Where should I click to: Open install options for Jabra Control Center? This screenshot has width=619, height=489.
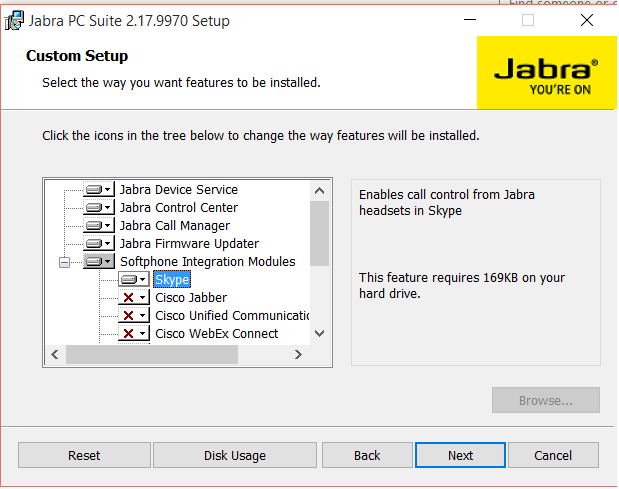pyautogui.click(x=99, y=208)
